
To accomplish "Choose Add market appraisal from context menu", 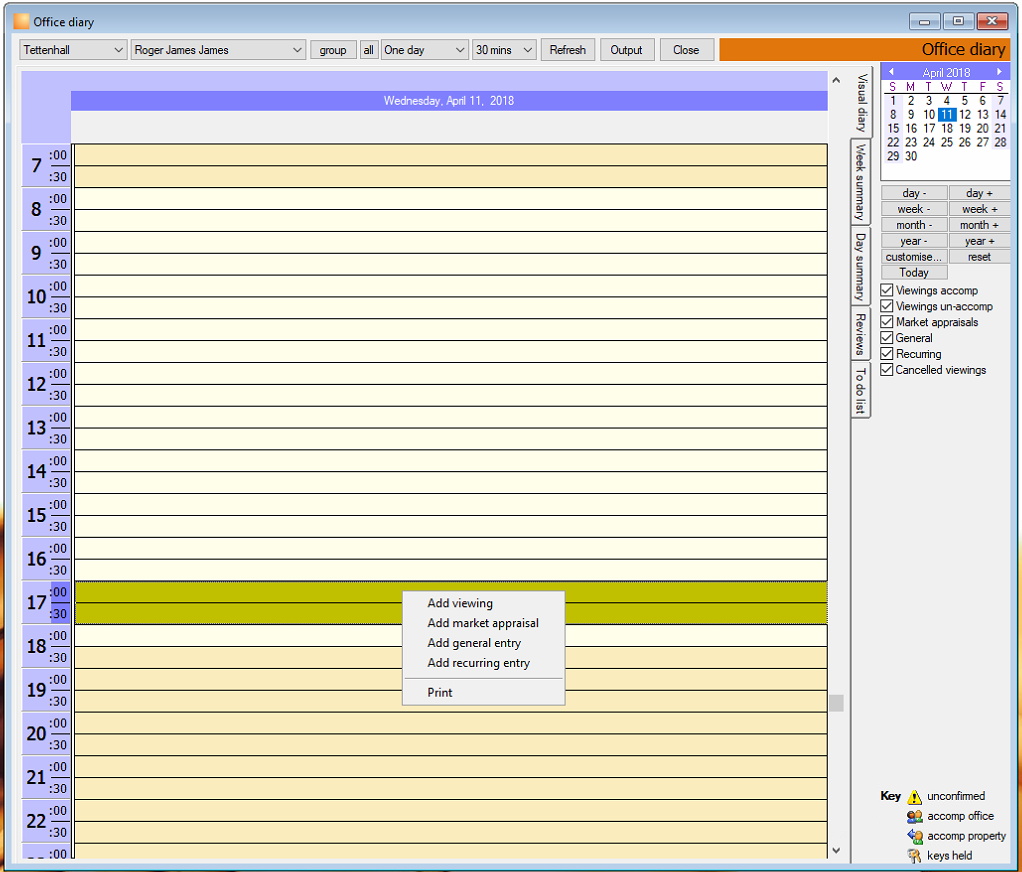I will click(483, 623).
